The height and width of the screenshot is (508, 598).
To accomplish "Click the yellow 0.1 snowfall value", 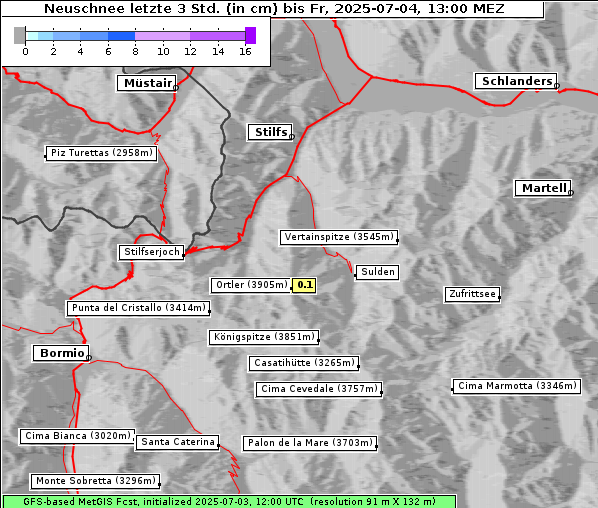I will coord(304,285).
